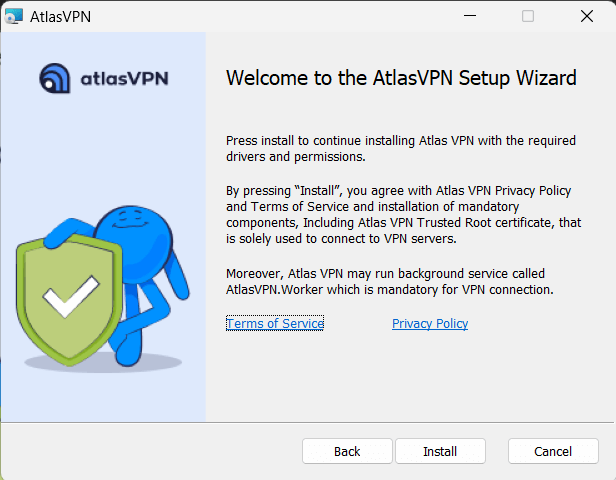
Task: Click the paragraph starting with By pressing Install
Action: pyautogui.click(x=400, y=215)
